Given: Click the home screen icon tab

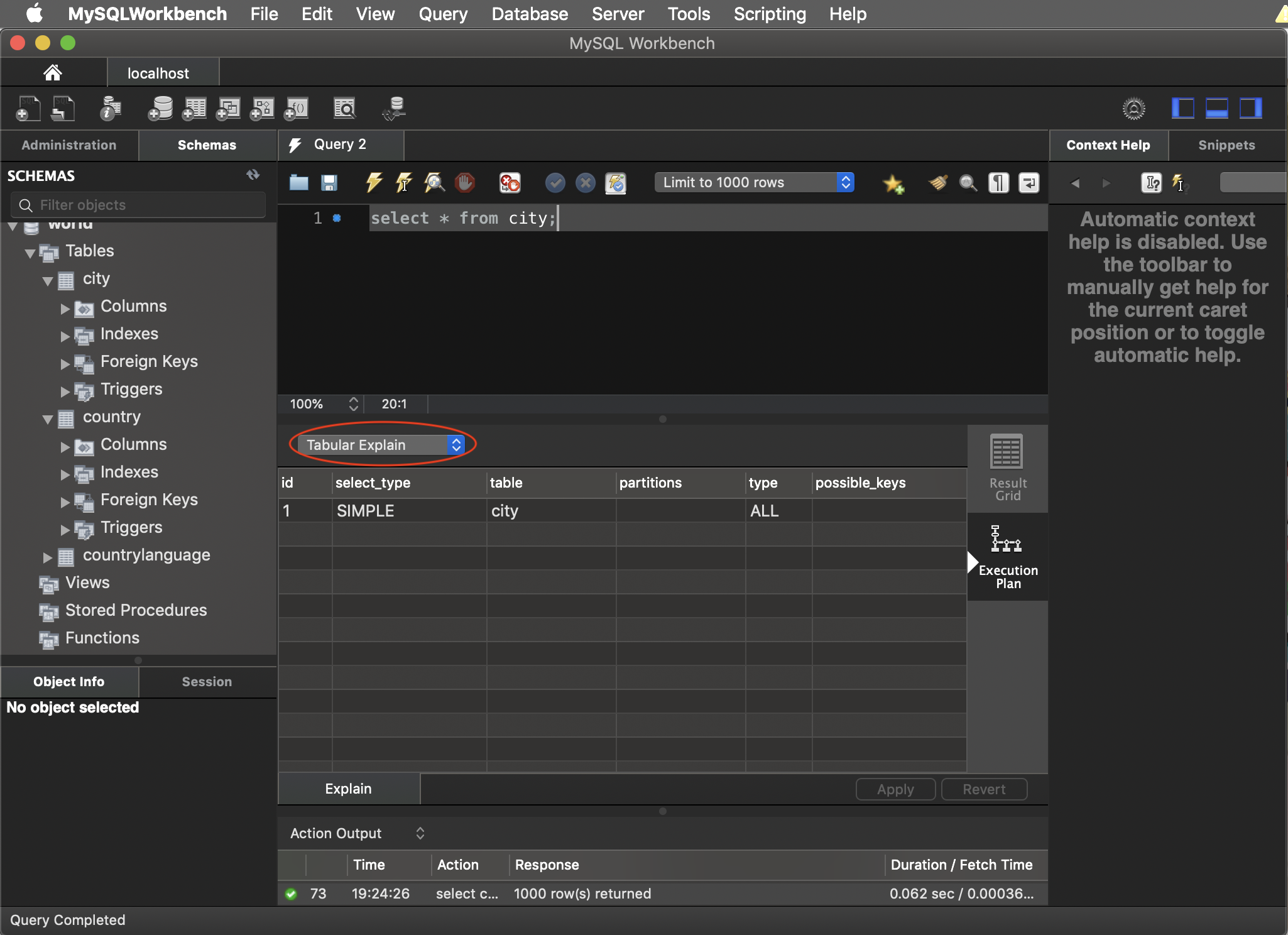Looking at the screenshot, I should (x=53, y=73).
